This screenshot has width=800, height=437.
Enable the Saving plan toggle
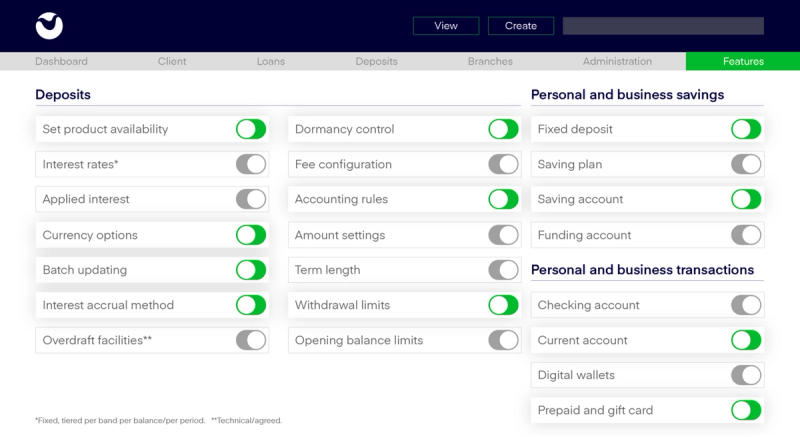[746, 164]
